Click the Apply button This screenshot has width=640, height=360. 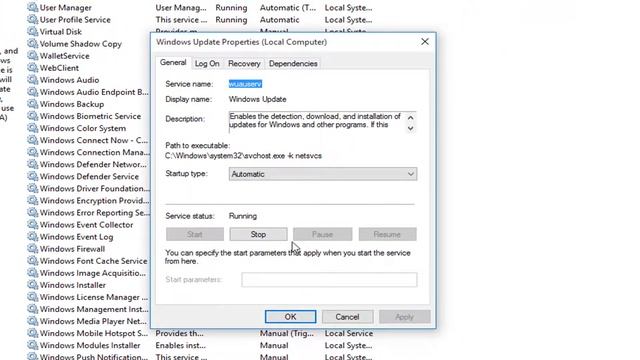[x=404, y=317]
